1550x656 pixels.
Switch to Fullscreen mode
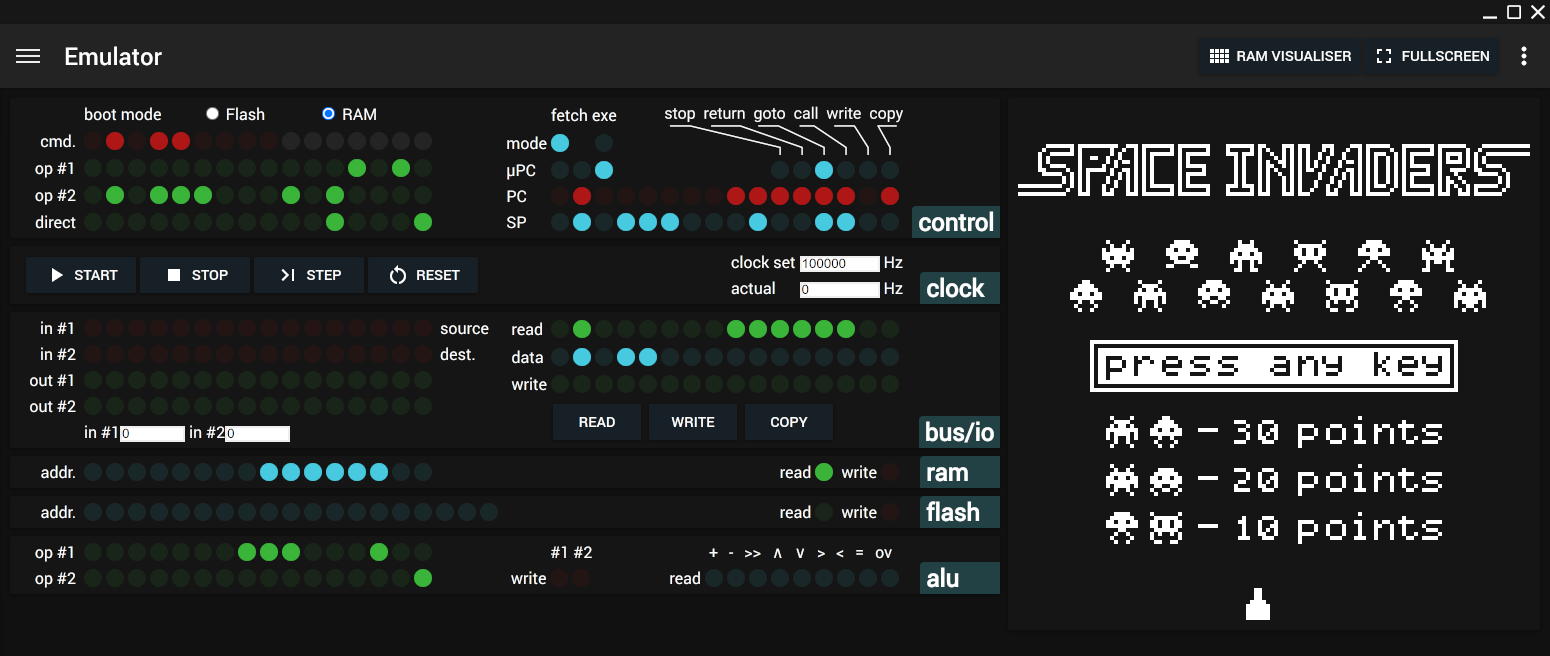point(1433,56)
